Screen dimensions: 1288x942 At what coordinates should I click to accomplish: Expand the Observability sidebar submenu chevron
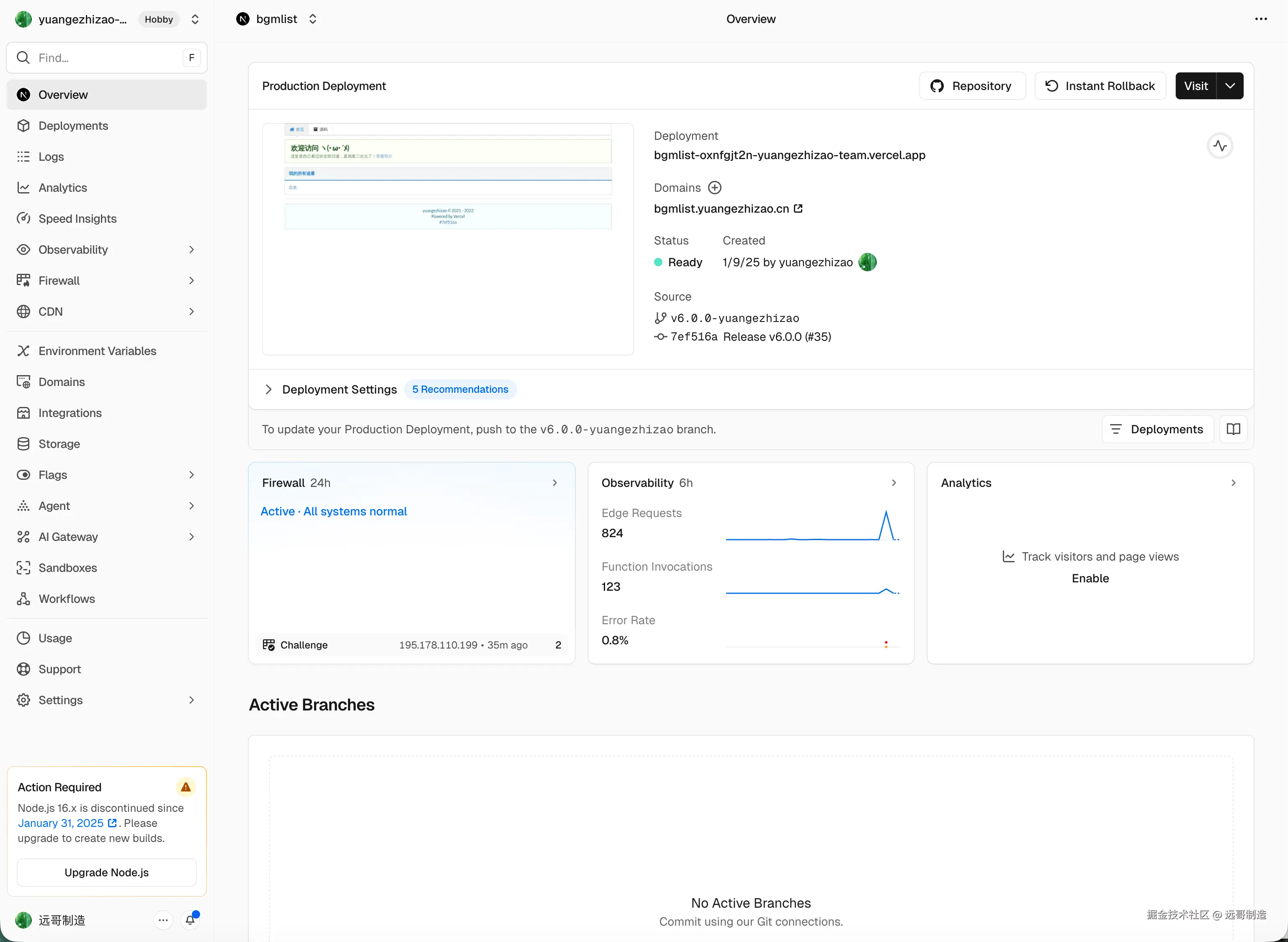point(192,250)
